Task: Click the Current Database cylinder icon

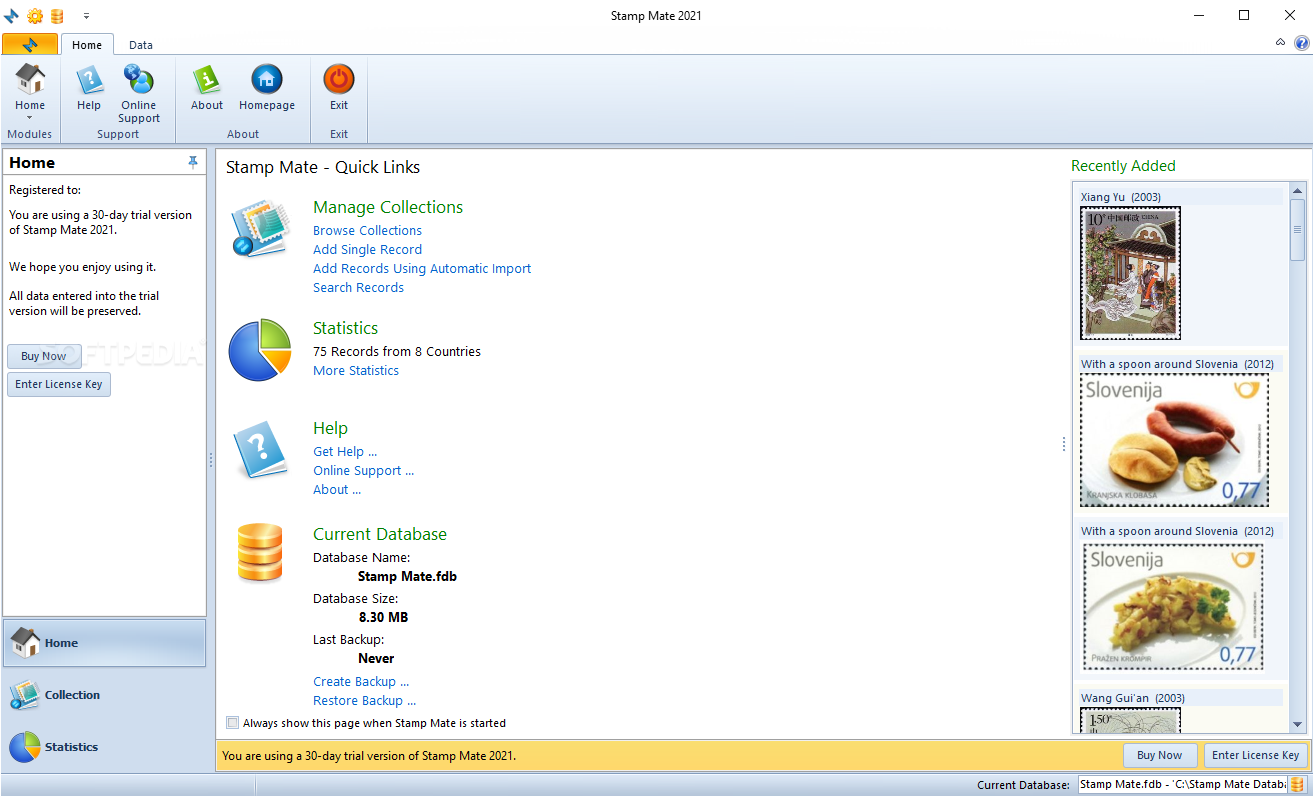Action: 260,552
